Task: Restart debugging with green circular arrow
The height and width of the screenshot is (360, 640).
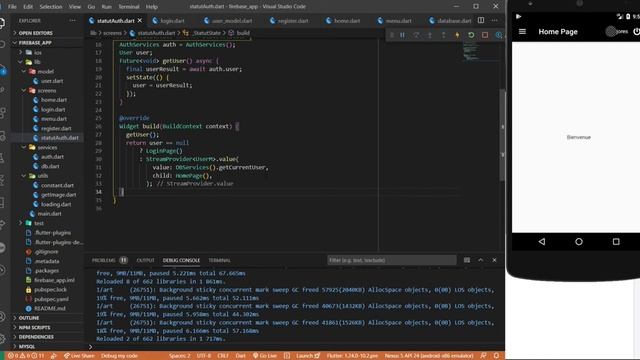Action: coord(471,35)
